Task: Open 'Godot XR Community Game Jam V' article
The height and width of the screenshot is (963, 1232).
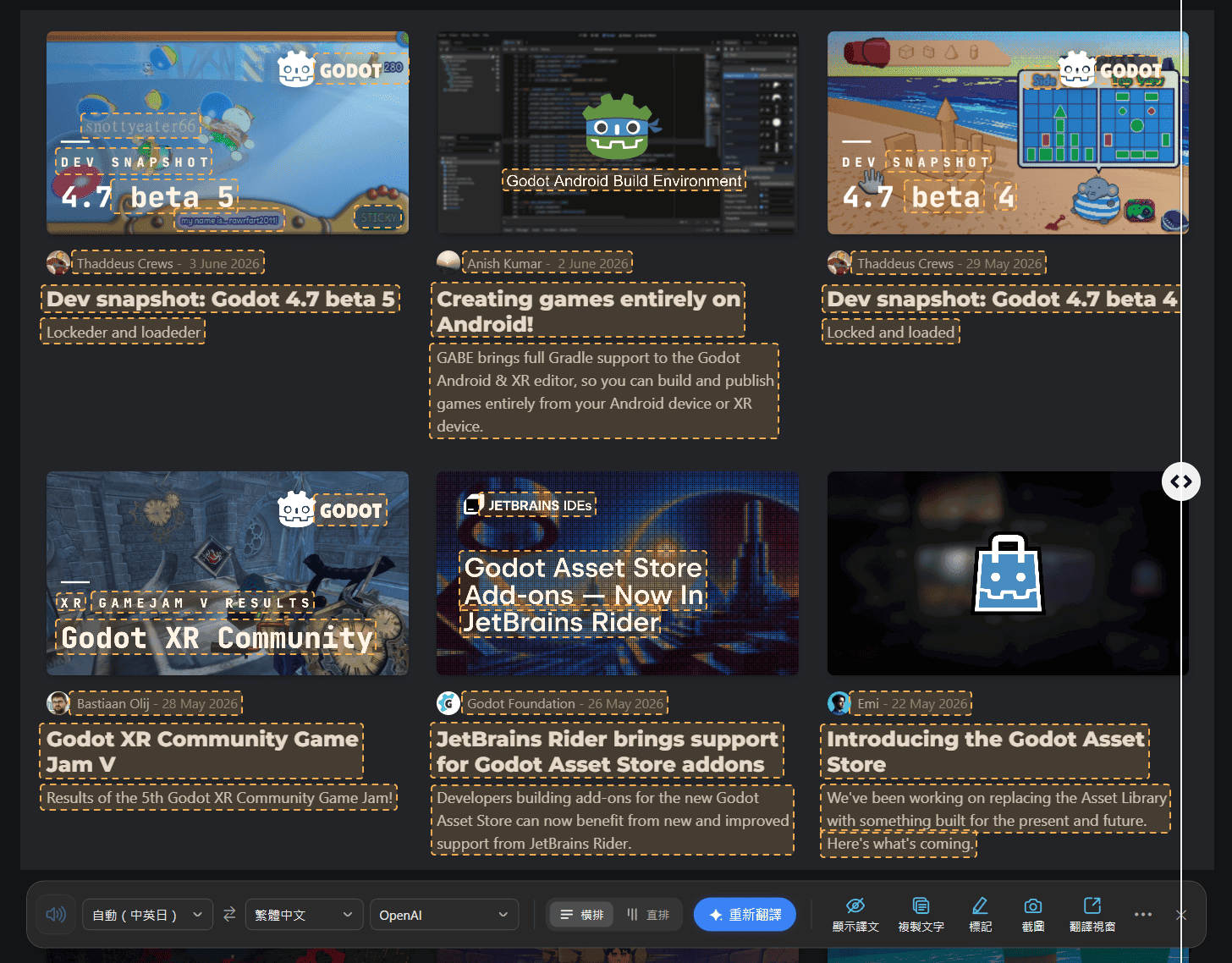Action: [202, 751]
